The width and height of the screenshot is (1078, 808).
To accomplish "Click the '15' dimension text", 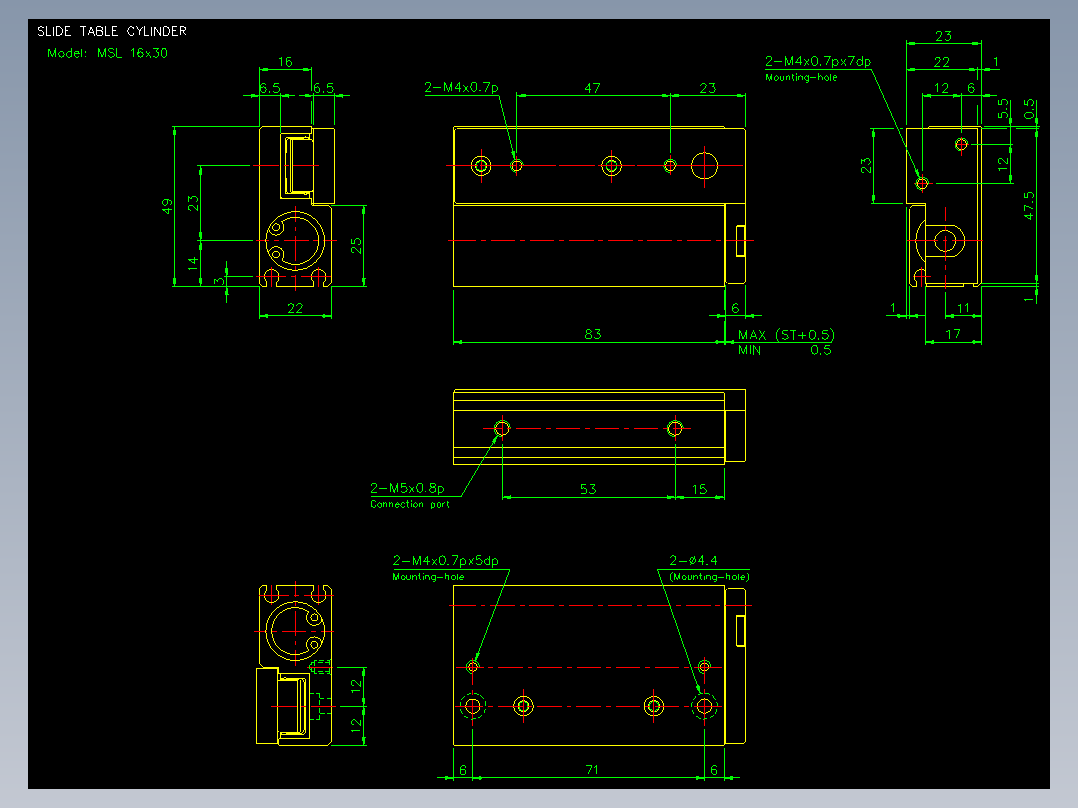I will click(x=699, y=489).
